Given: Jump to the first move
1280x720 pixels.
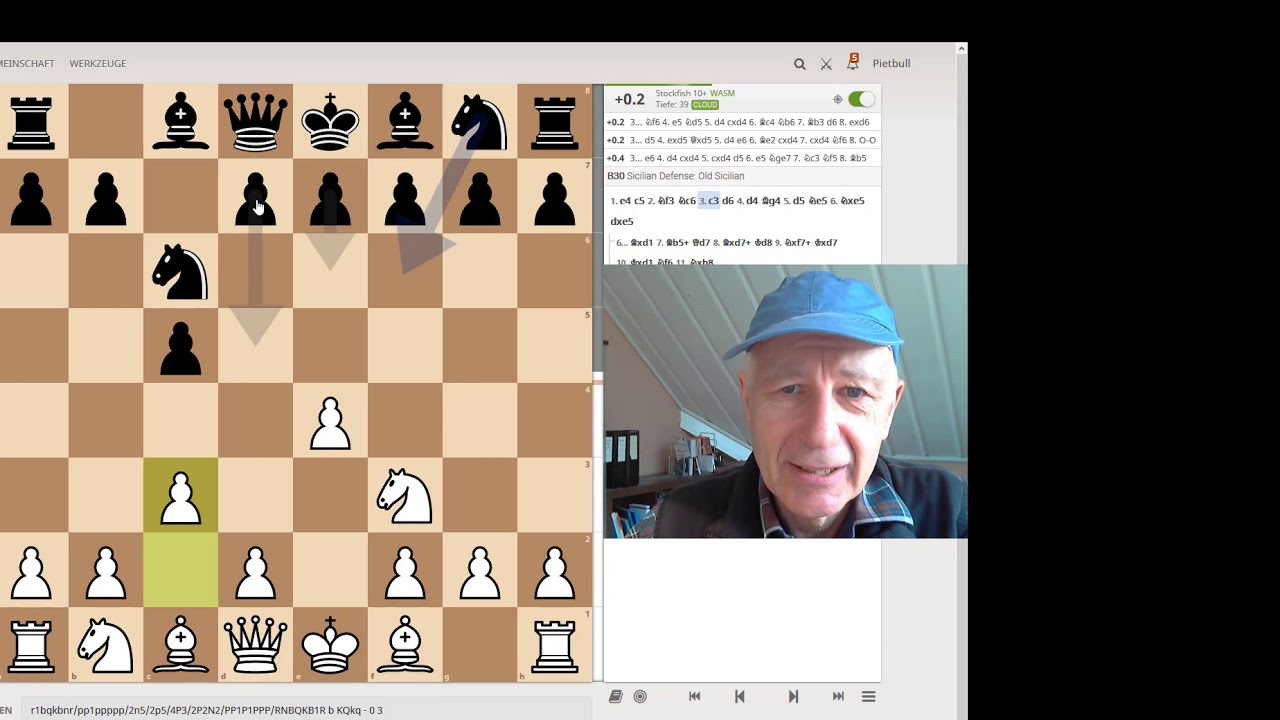Looking at the screenshot, I should (x=695, y=697).
